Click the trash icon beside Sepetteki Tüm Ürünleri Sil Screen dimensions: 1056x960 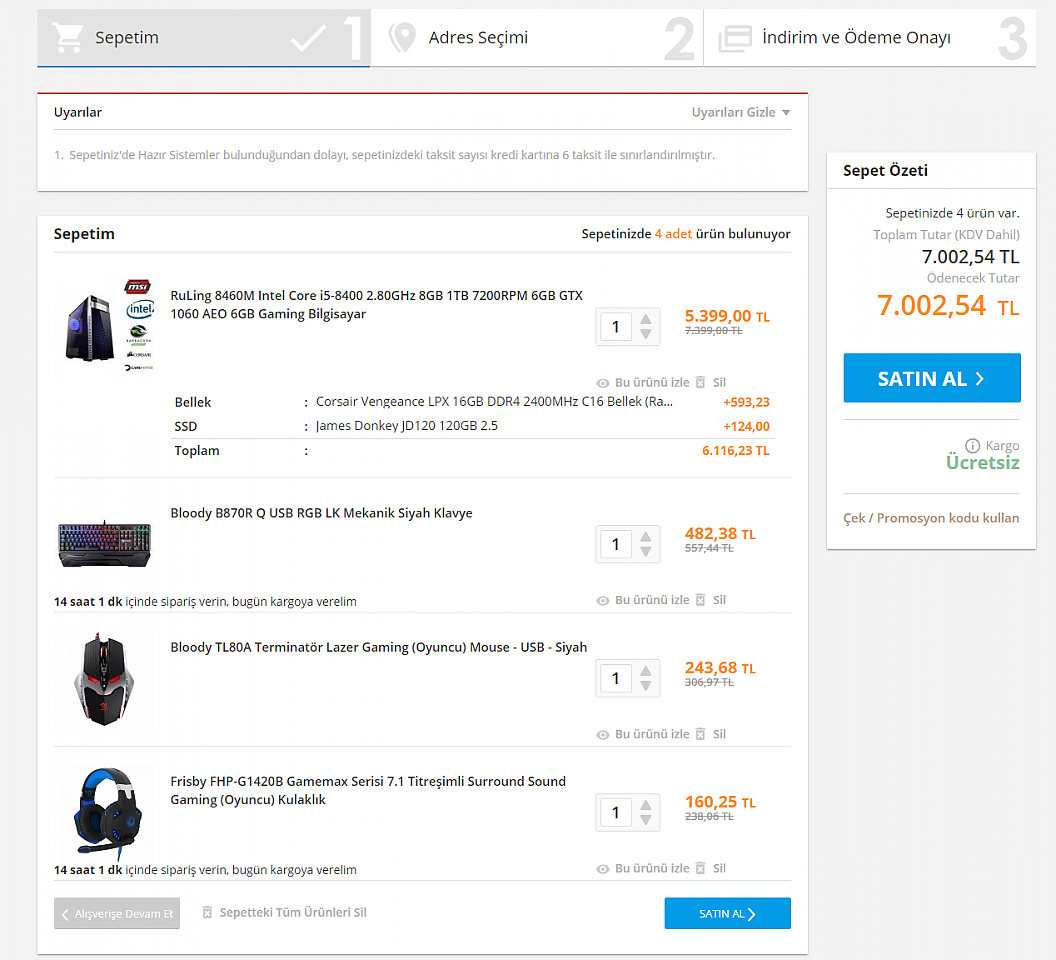[x=207, y=912]
